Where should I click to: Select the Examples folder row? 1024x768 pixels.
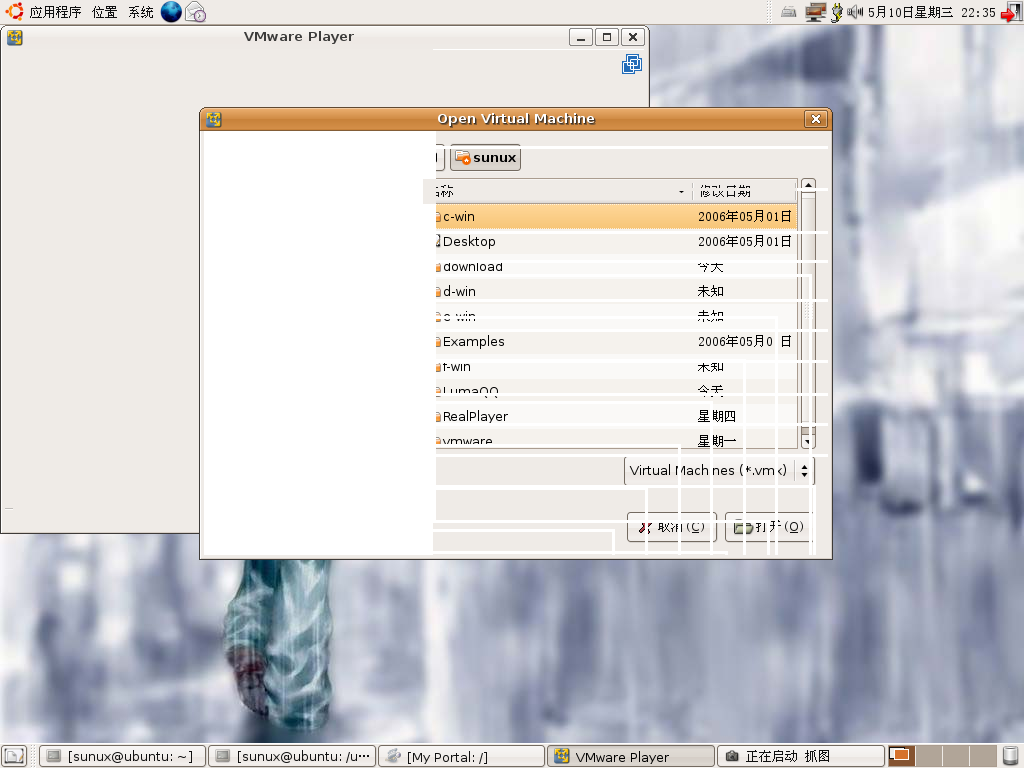point(616,342)
